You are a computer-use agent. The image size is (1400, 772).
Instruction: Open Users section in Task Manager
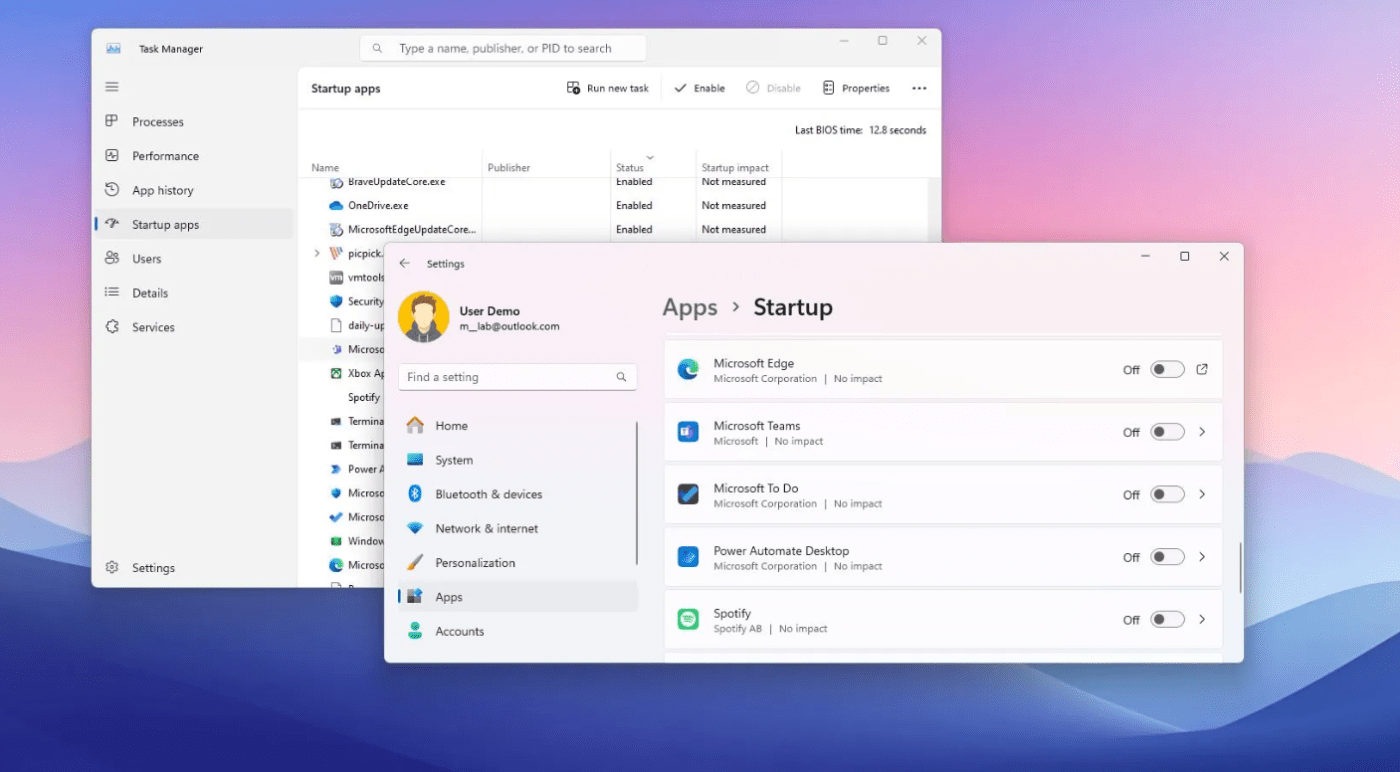193,259
